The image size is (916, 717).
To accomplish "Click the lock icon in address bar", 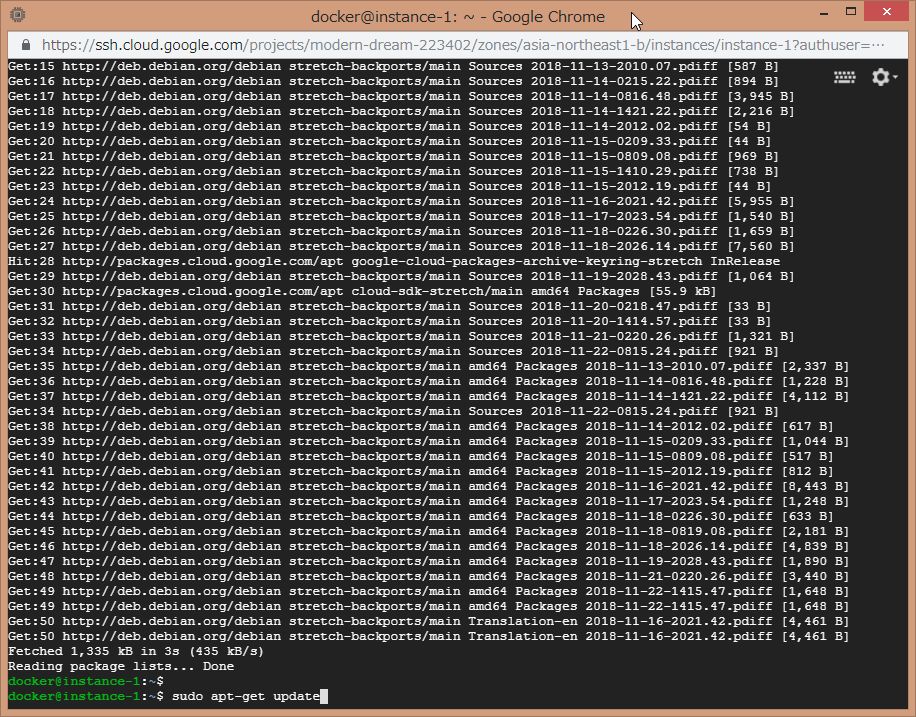I will click(25, 45).
